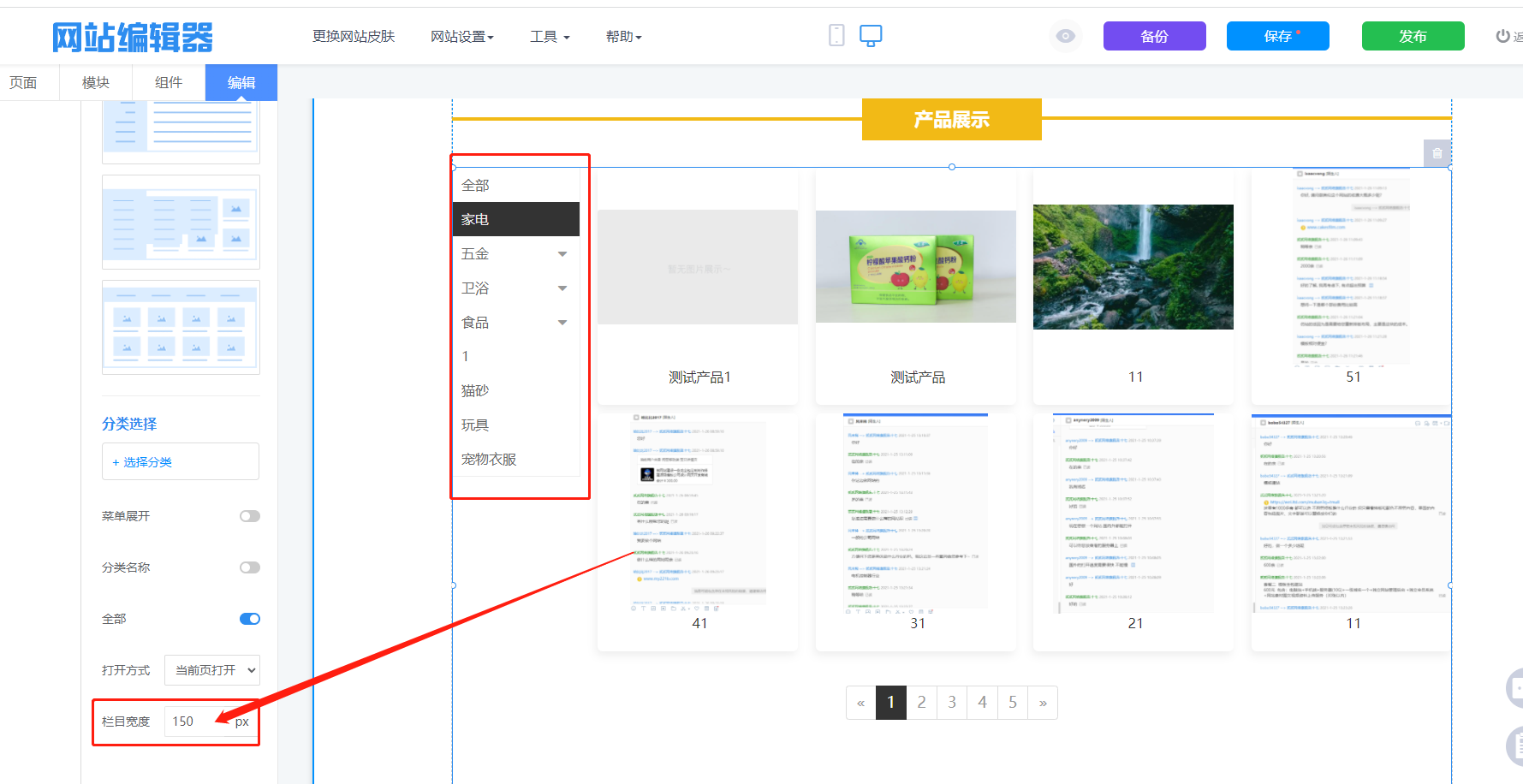Viewport: 1523px width, 784px height.
Task: Select pagination page 1
Action: tap(891, 703)
